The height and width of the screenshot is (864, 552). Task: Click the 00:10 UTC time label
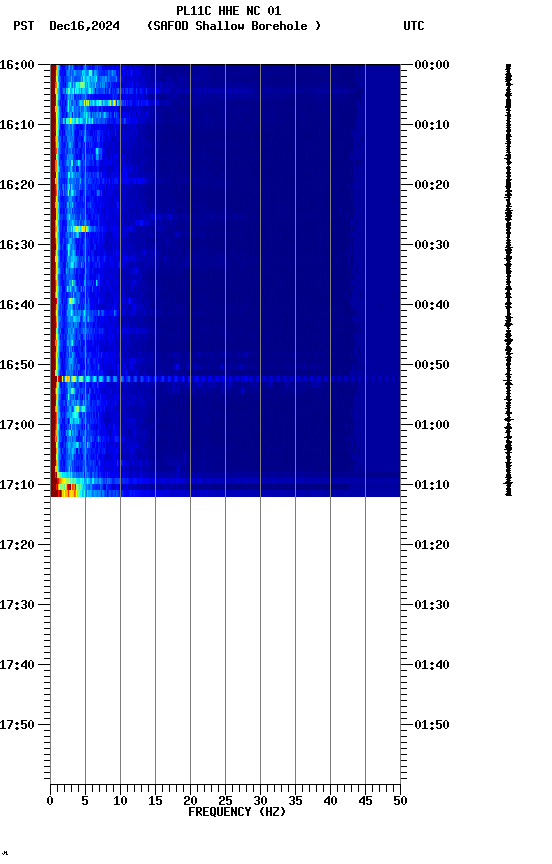[x=432, y=125]
